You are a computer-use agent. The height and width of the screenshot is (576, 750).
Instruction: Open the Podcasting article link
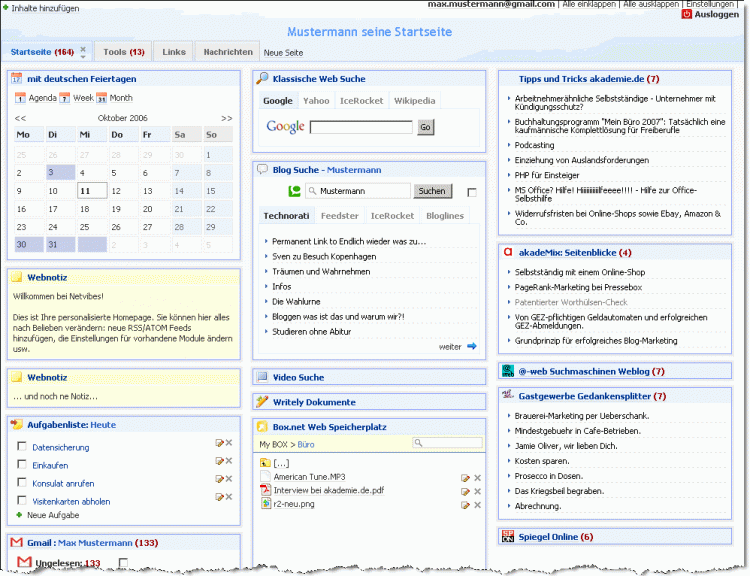535,145
